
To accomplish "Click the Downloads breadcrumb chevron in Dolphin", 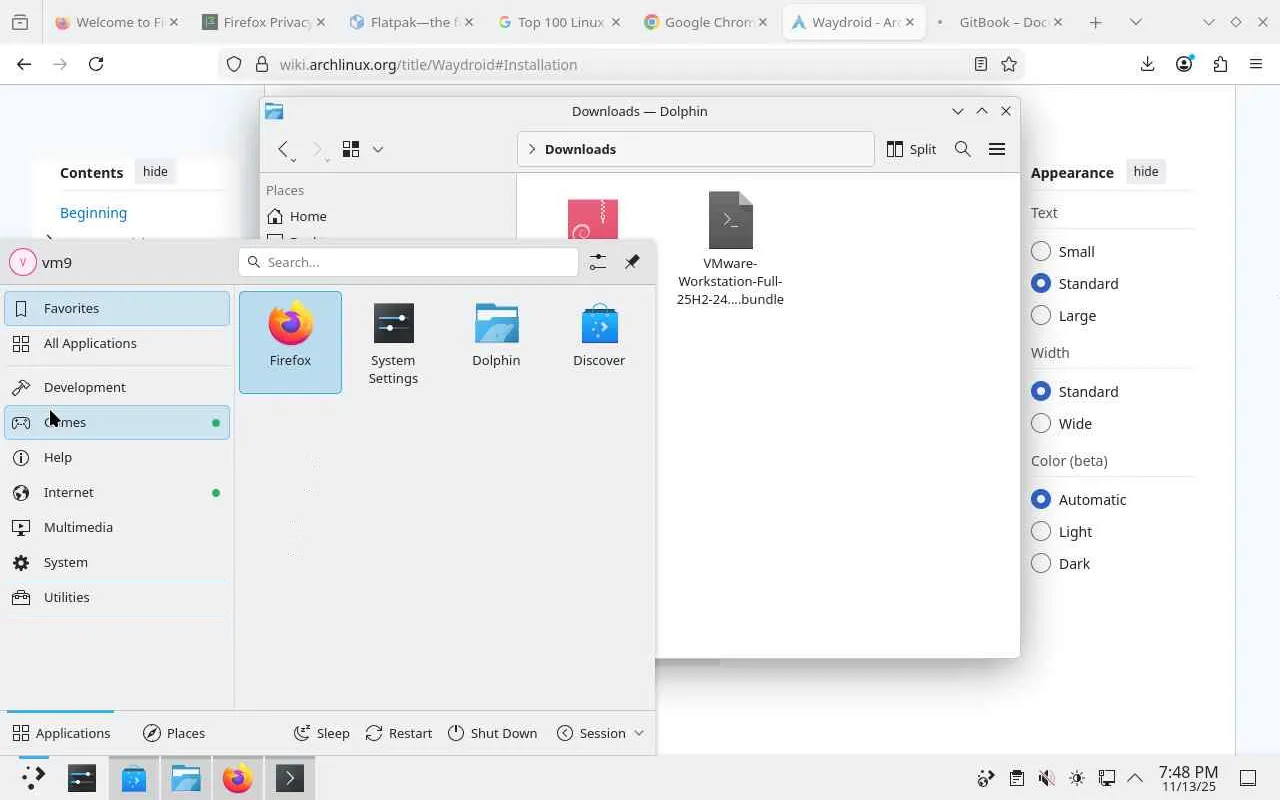I will click(532, 149).
